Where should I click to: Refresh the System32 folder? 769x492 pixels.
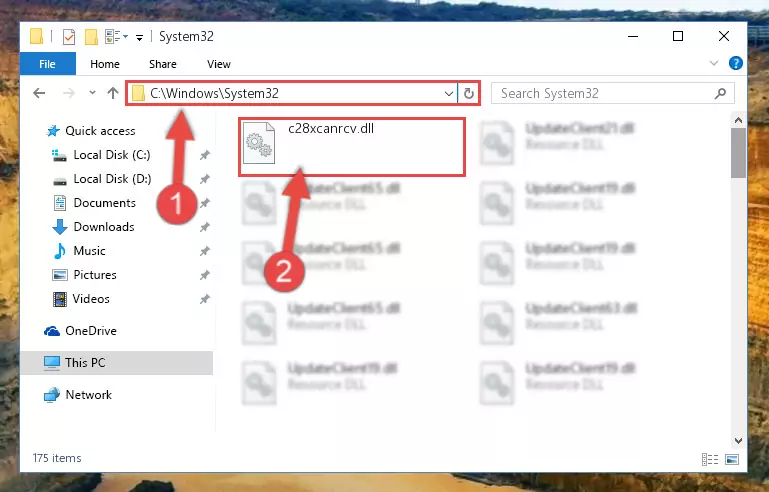[468, 93]
